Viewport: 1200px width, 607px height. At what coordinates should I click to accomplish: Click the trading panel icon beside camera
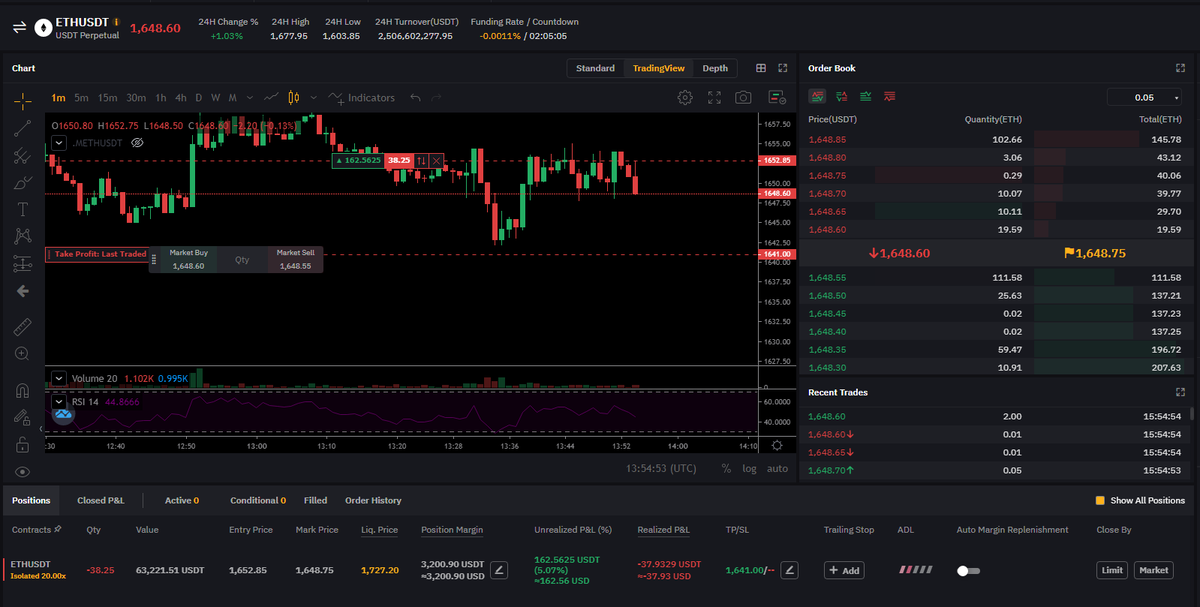[x=777, y=98]
